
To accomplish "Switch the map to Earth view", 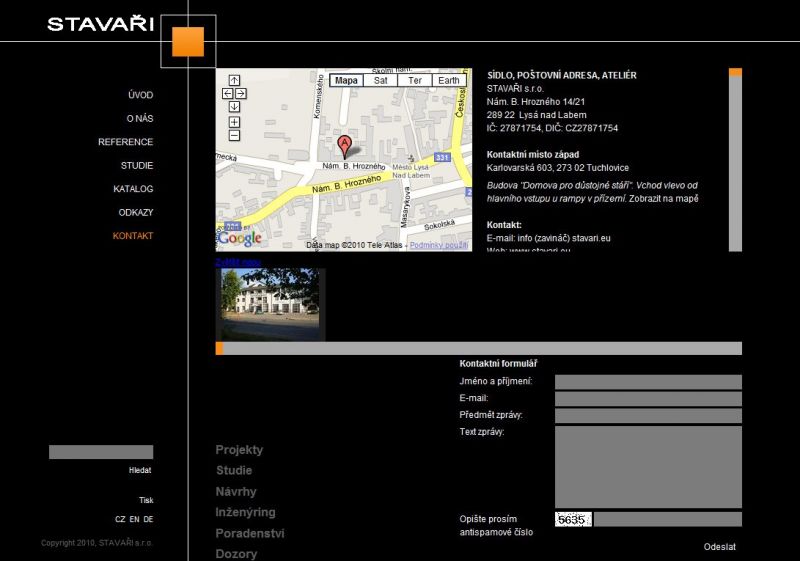I will (449, 80).
